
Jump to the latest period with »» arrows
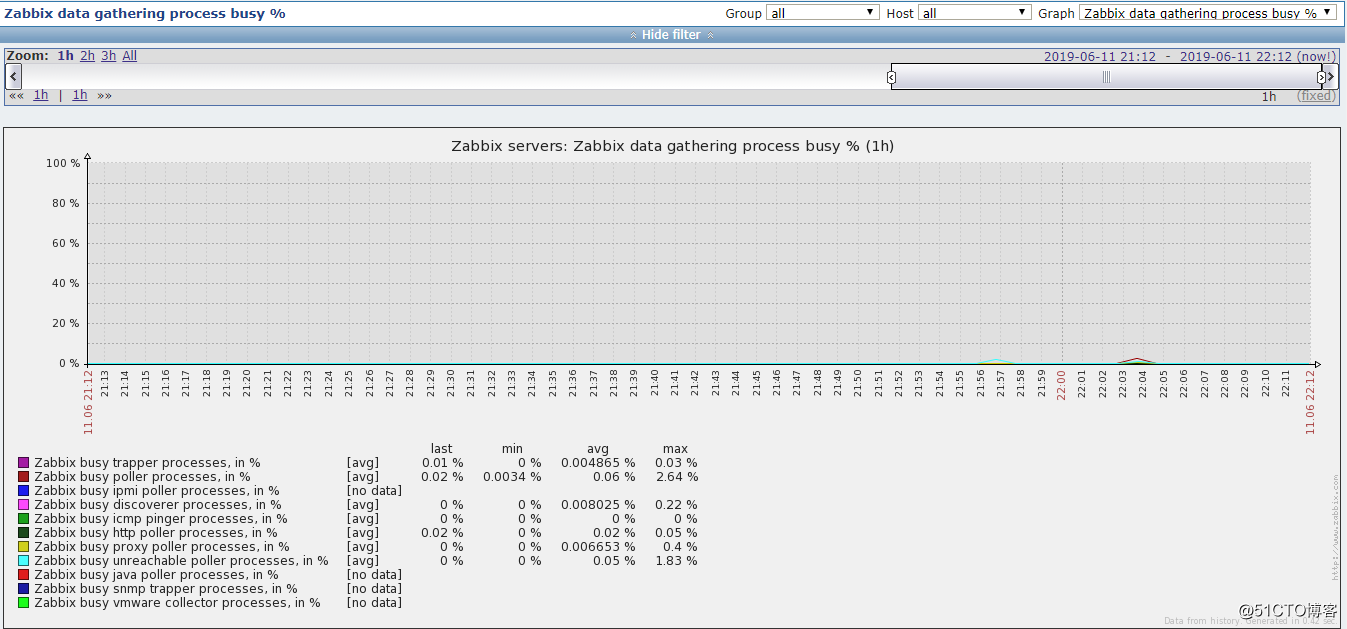(x=104, y=96)
